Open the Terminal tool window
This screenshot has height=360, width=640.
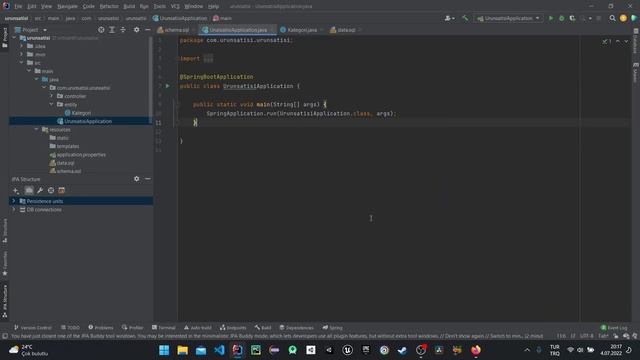click(164, 328)
